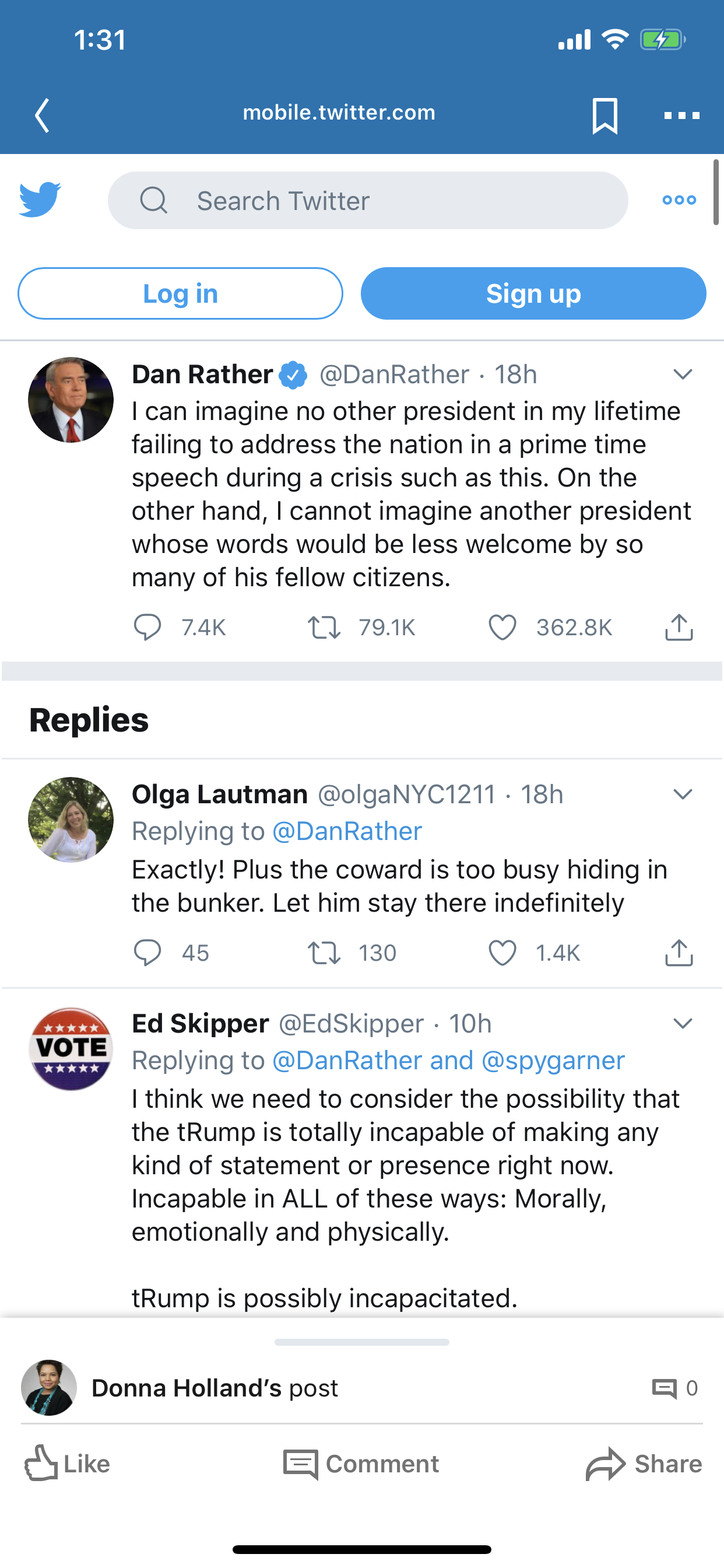The width and height of the screenshot is (724, 1568).
Task: Retweet Dan Rather's tweet
Action: (x=324, y=628)
